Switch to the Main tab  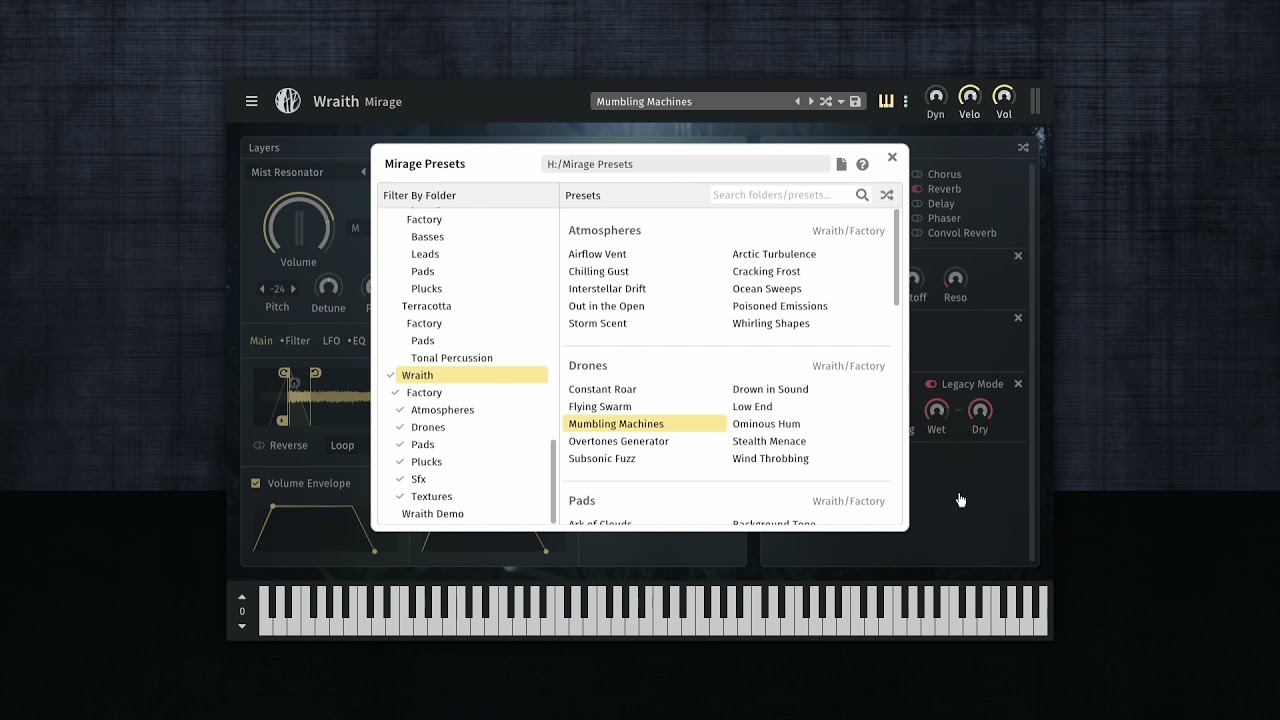(261, 341)
